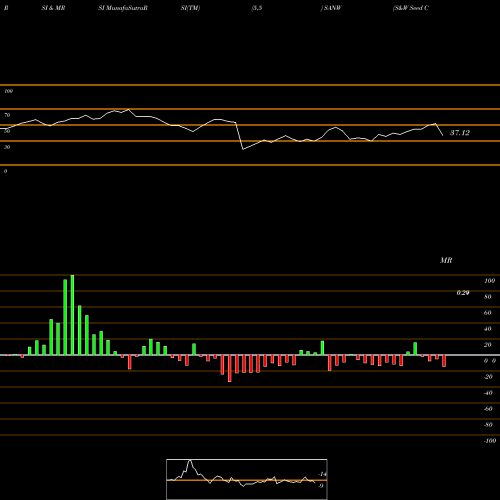Click the -40 label on MR axis
This screenshot has width=500, height=500.
(488, 393)
